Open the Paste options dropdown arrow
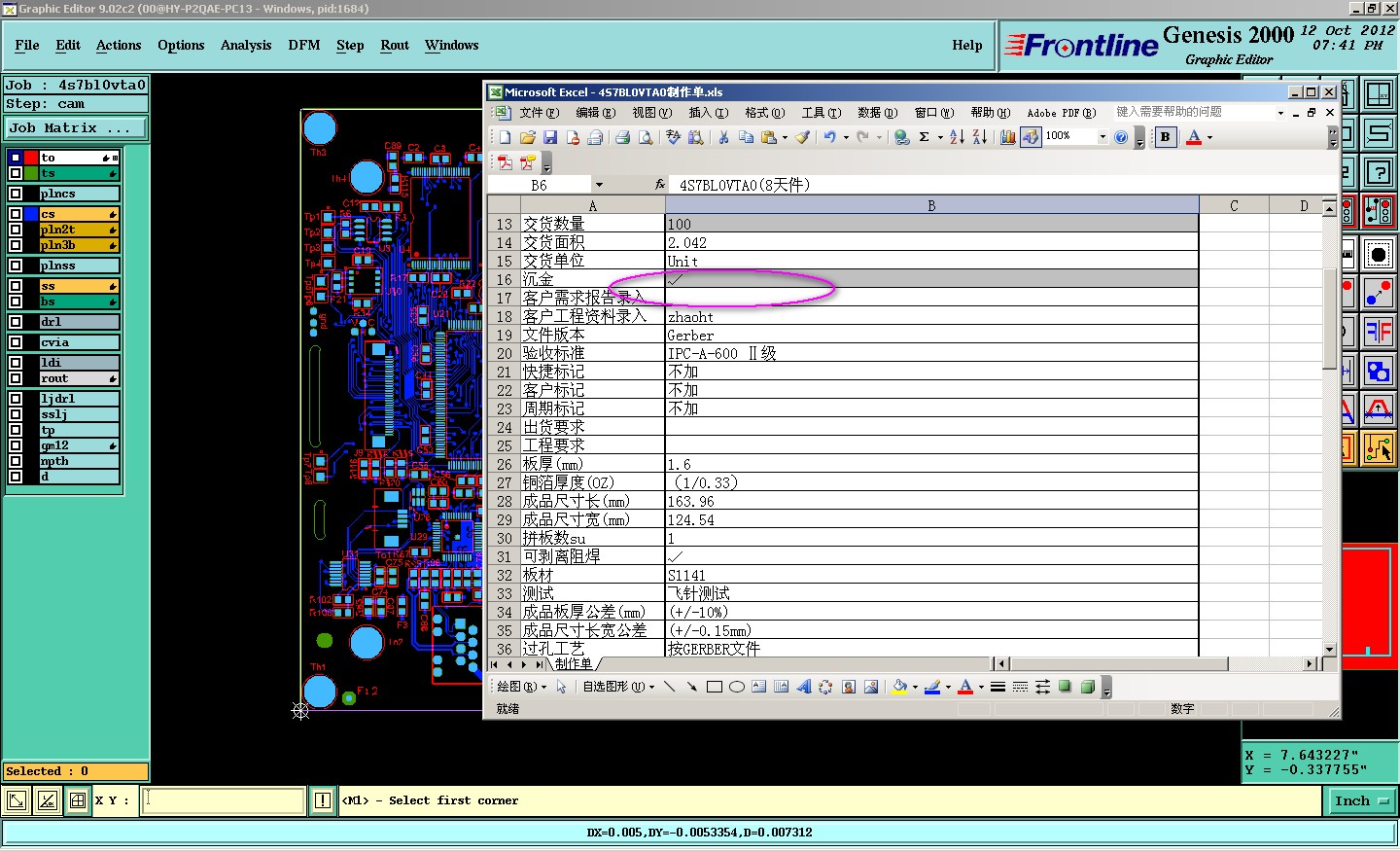The image size is (1400, 852). click(x=785, y=137)
